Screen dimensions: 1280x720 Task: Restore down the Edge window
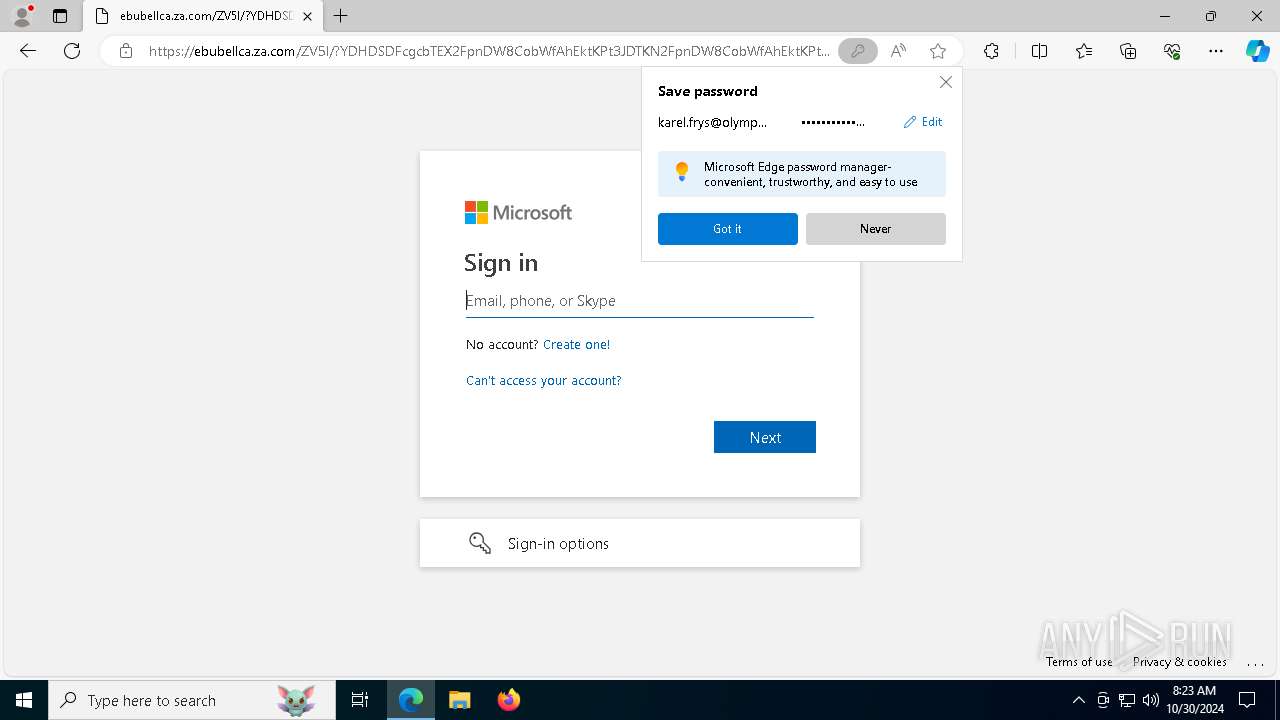1211,16
